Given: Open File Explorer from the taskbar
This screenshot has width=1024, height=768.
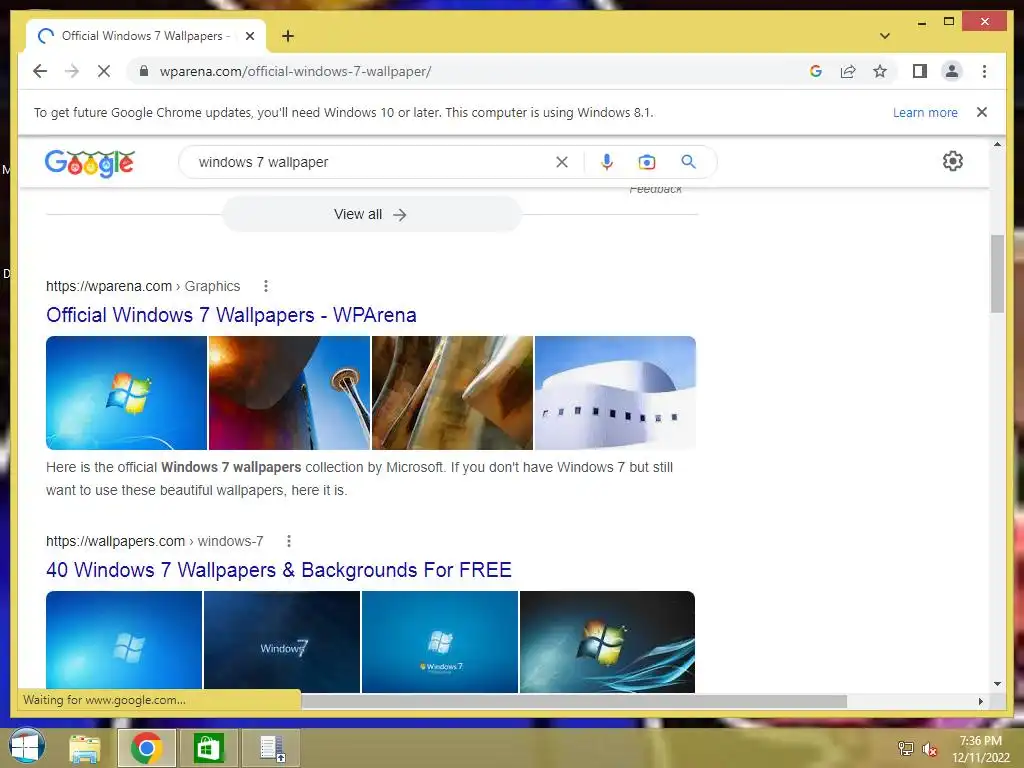Looking at the screenshot, I should [85, 748].
